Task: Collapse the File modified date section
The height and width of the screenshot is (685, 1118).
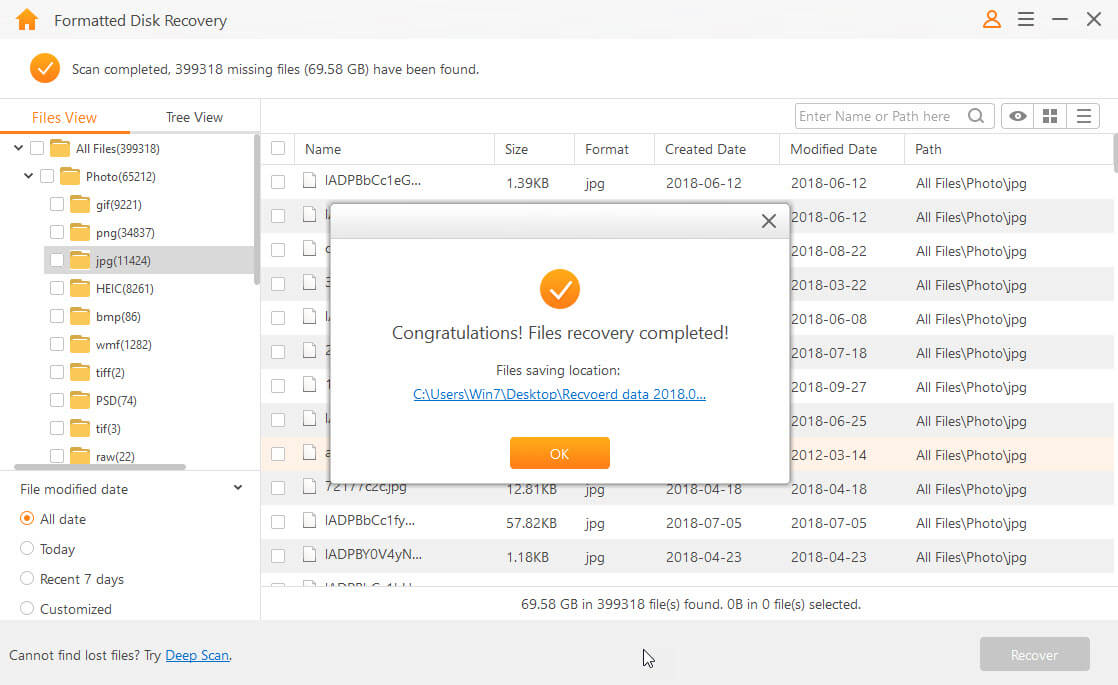Action: point(238,488)
